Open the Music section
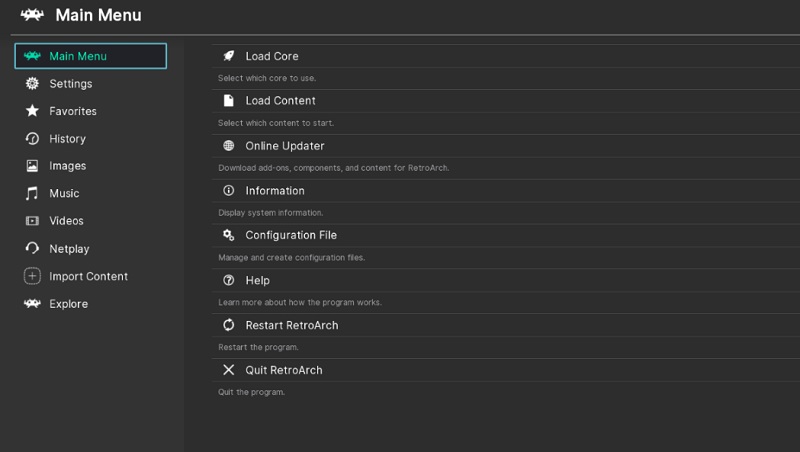The width and height of the screenshot is (800, 452). tap(64, 194)
